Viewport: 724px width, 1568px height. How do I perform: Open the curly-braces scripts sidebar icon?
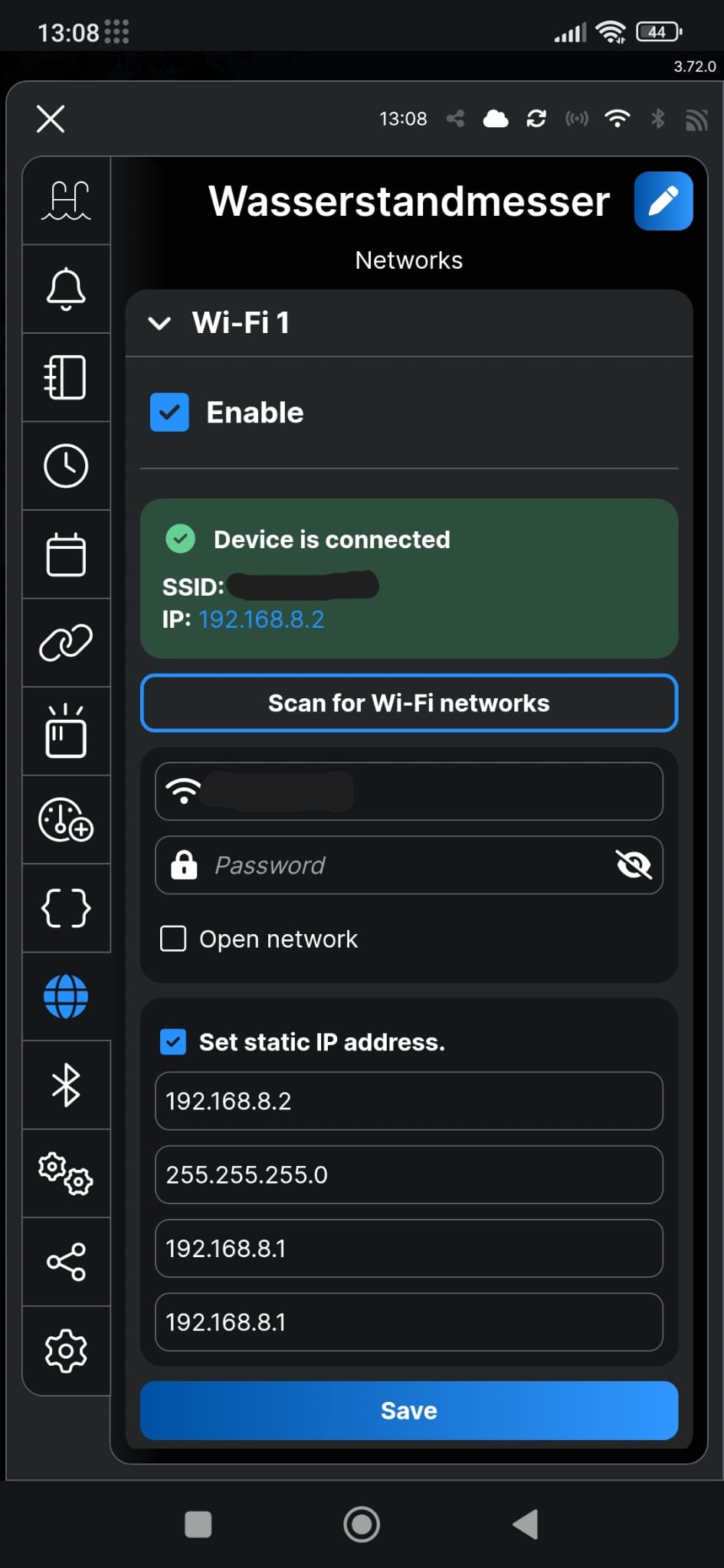click(x=66, y=908)
